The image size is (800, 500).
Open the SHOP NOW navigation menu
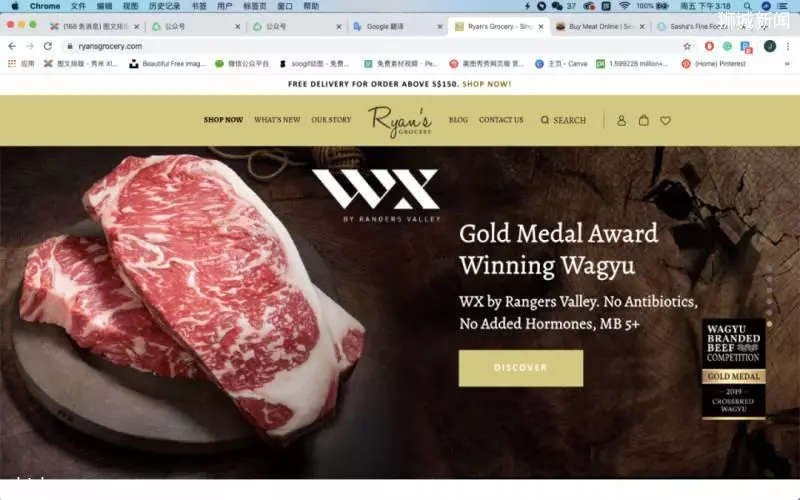point(223,120)
